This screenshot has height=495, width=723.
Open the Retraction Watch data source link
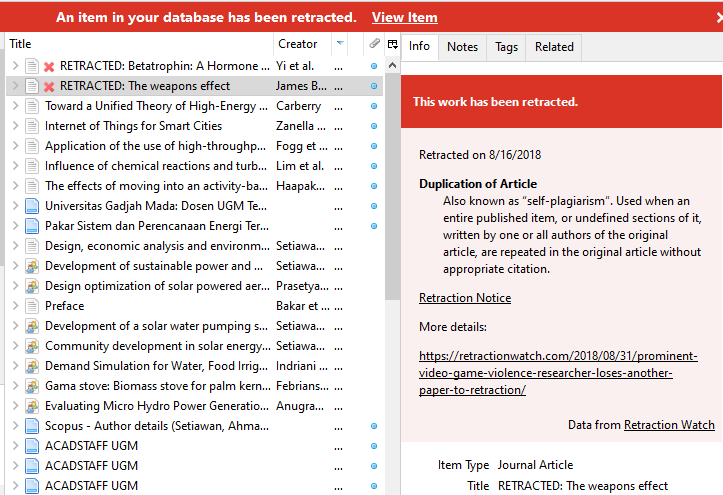[x=669, y=424]
